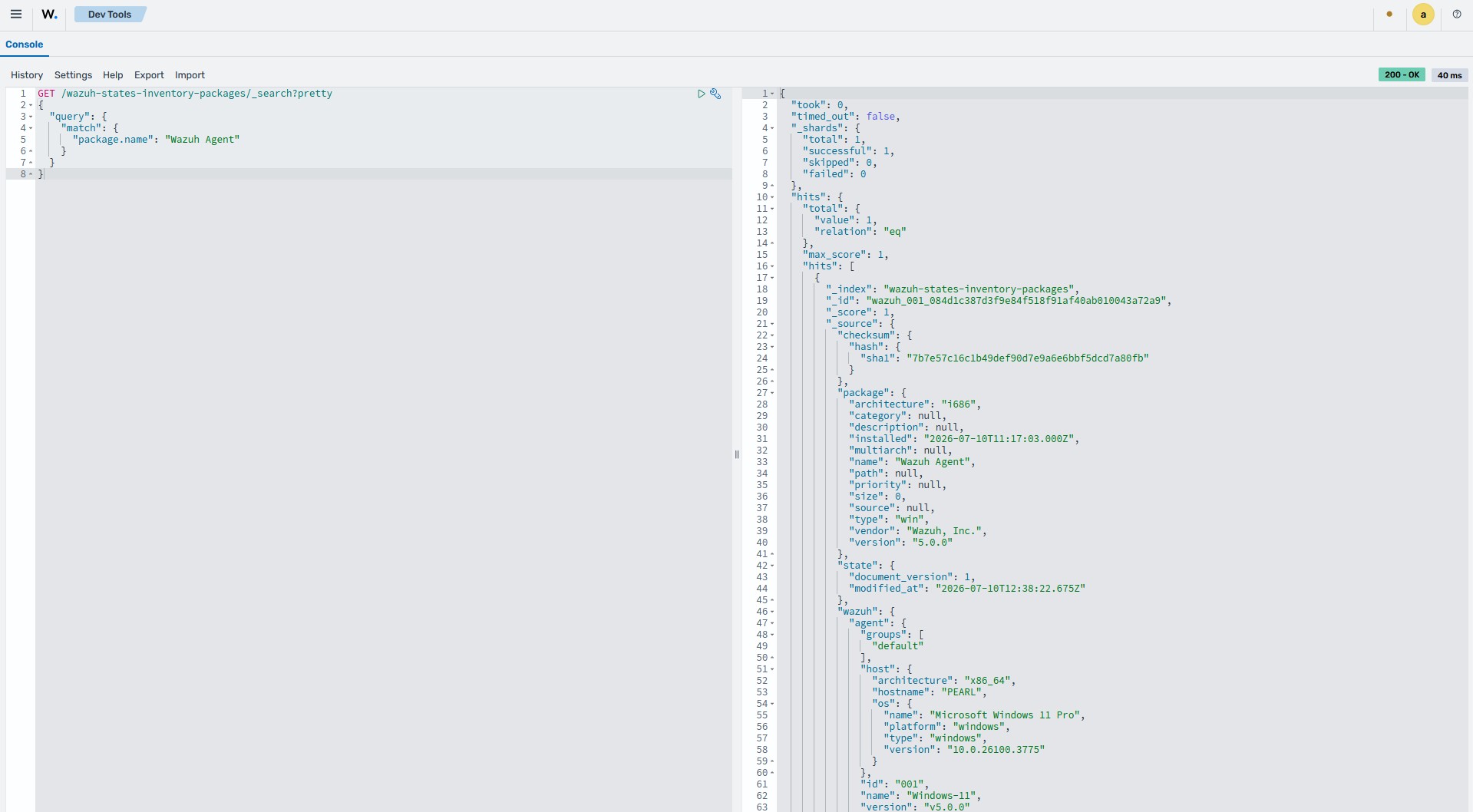Click the Export button
This screenshot has width=1473, height=812.
coord(149,75)
